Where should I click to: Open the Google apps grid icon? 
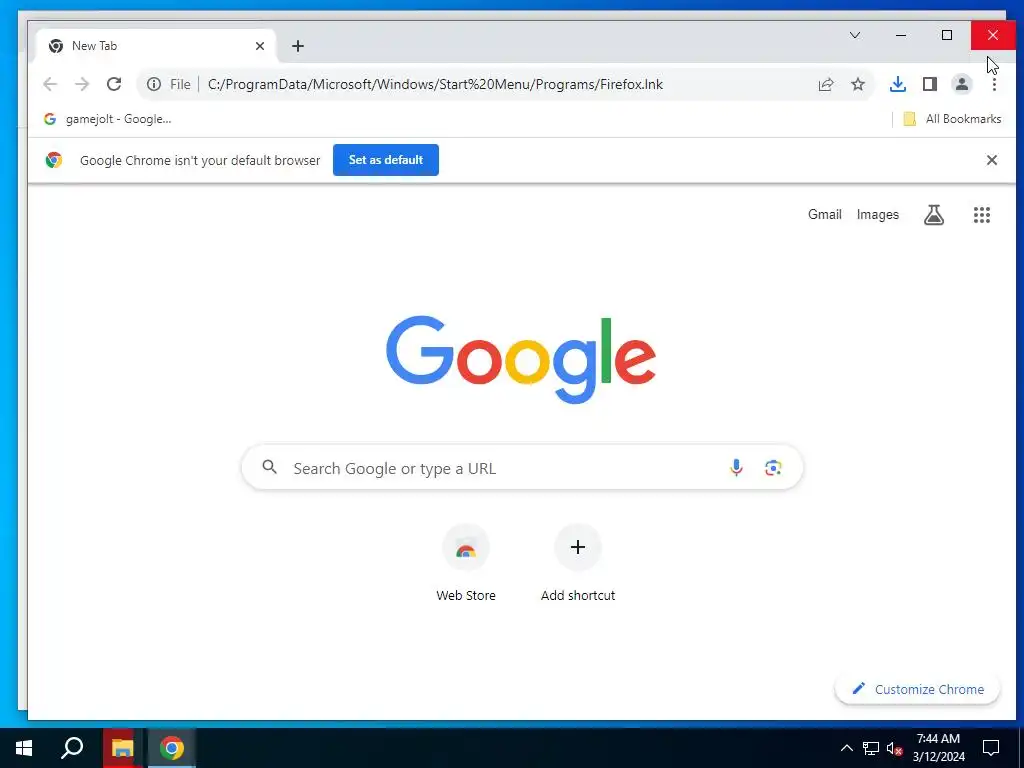click(982, 215)
